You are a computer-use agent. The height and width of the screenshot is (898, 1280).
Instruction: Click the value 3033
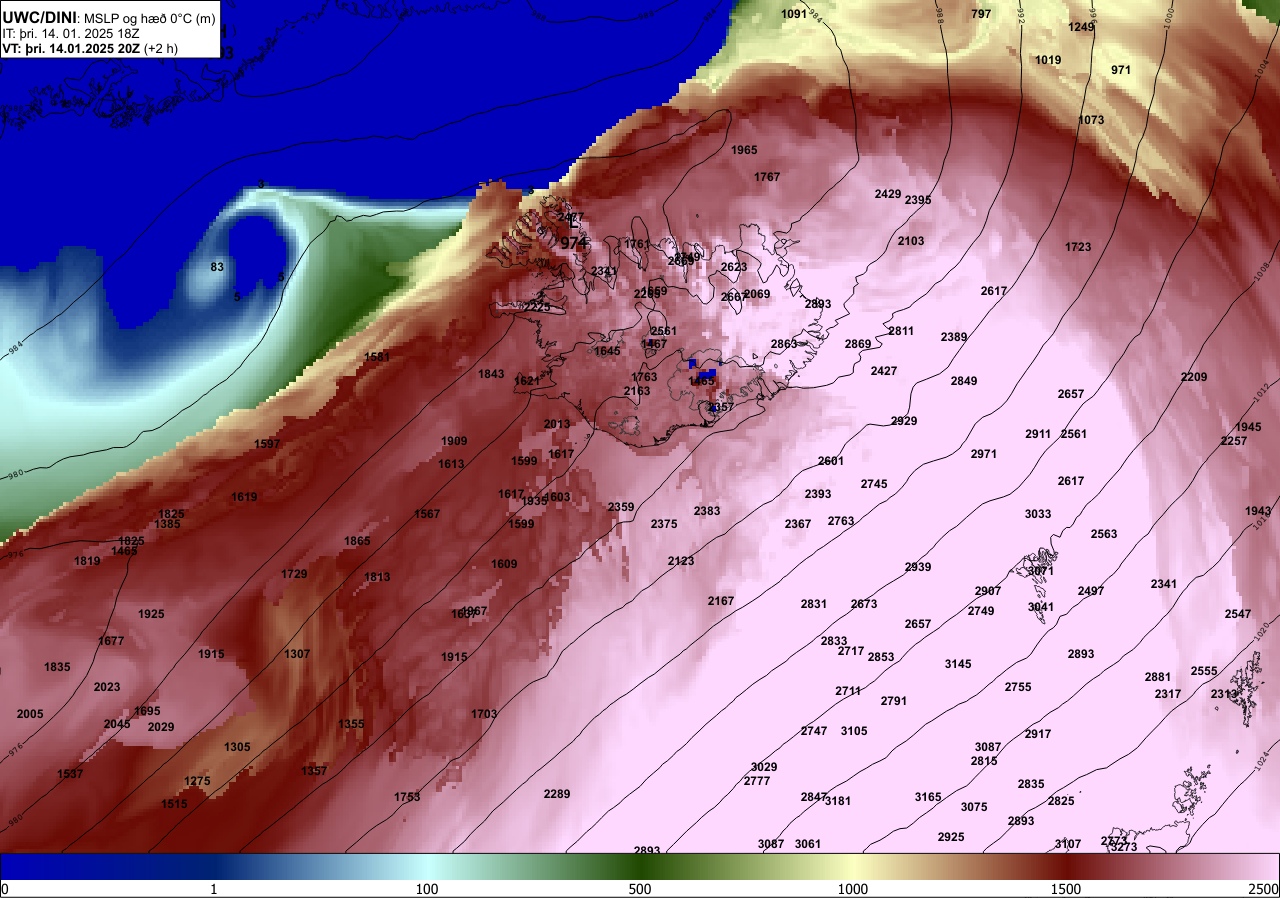click(x=1038, y=514)
